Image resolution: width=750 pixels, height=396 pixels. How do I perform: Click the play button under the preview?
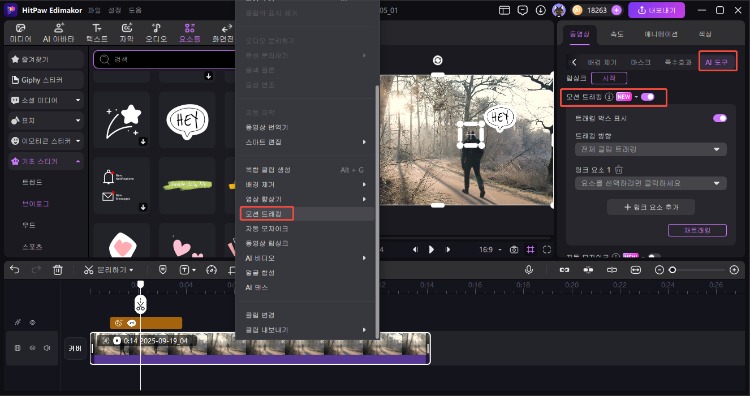tap(431, 249)
